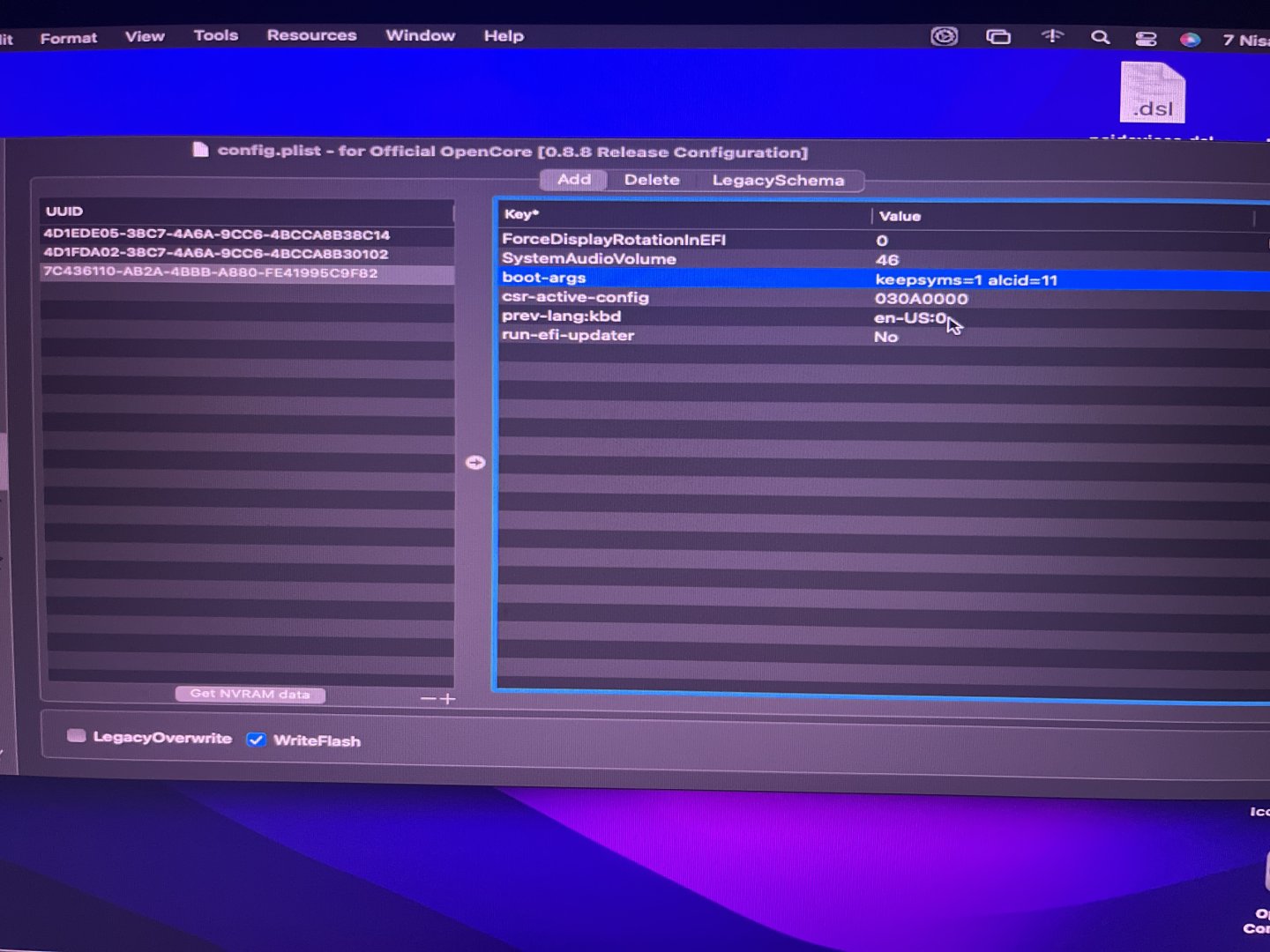Click the run-efi-updater value No

click(x=885, y=337)
